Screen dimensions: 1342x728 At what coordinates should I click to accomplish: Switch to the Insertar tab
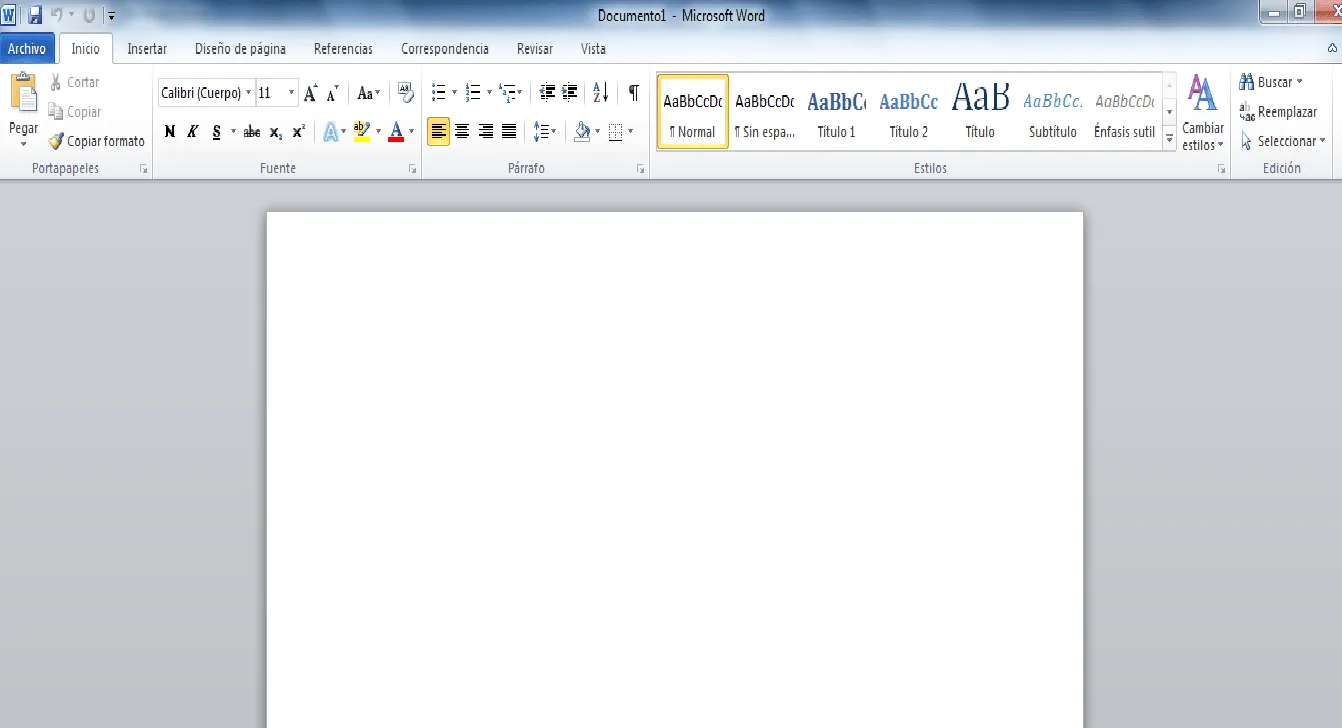point(147,49)
